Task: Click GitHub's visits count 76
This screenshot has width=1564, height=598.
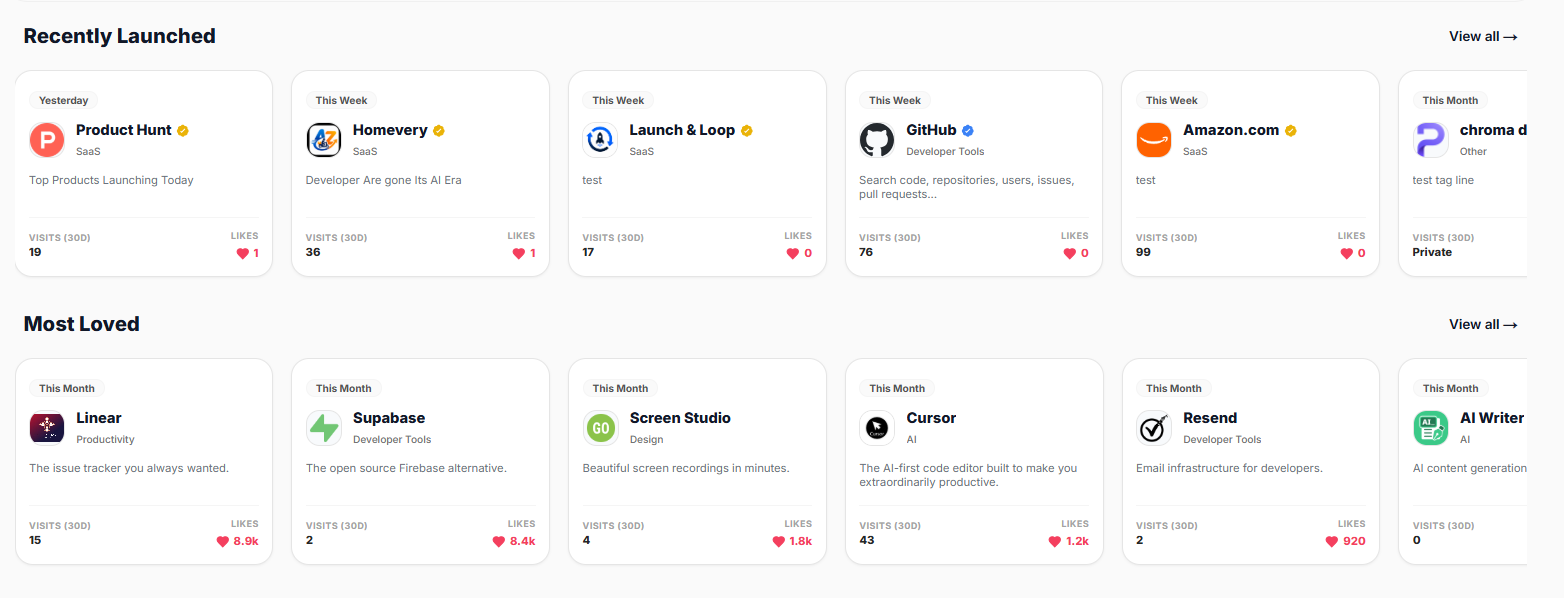Action: point(866,252)
